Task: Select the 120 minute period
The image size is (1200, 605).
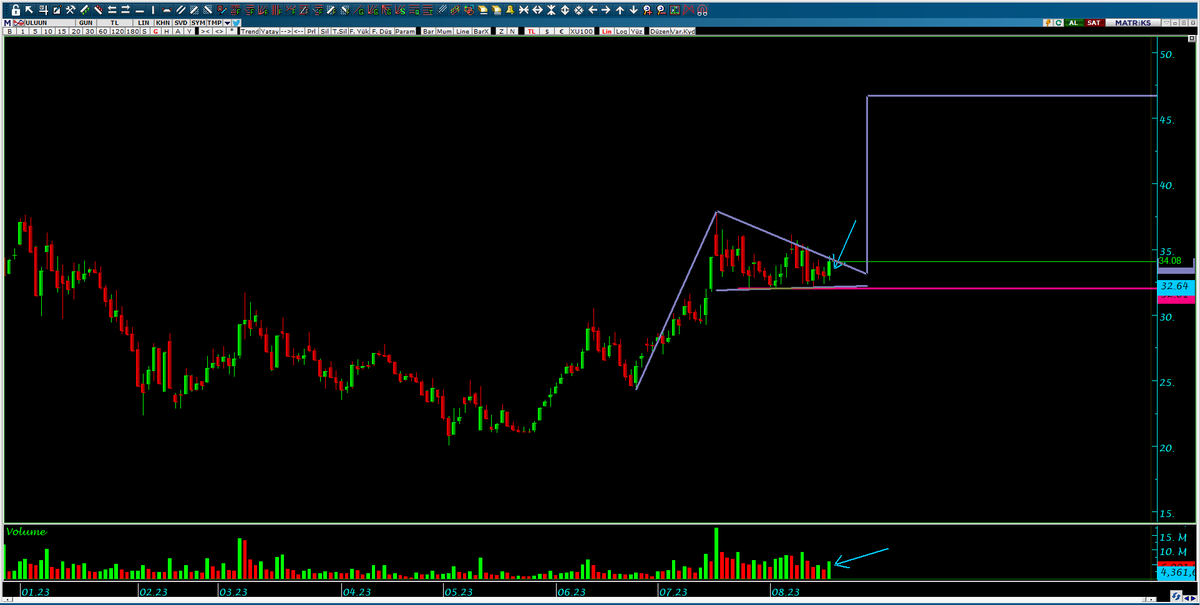Action: tap(117, 31)
